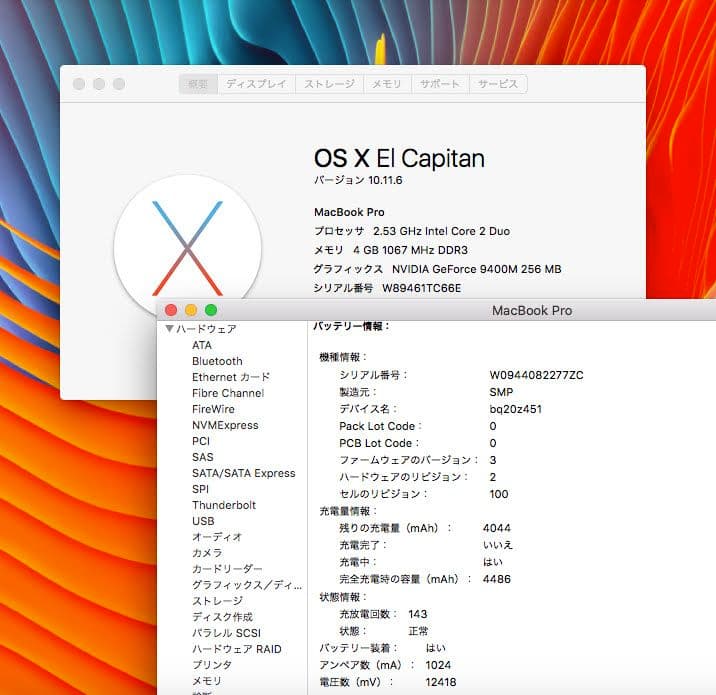Select Thunderbolt in sidebar
716x695 pixels.
[224, 505]
